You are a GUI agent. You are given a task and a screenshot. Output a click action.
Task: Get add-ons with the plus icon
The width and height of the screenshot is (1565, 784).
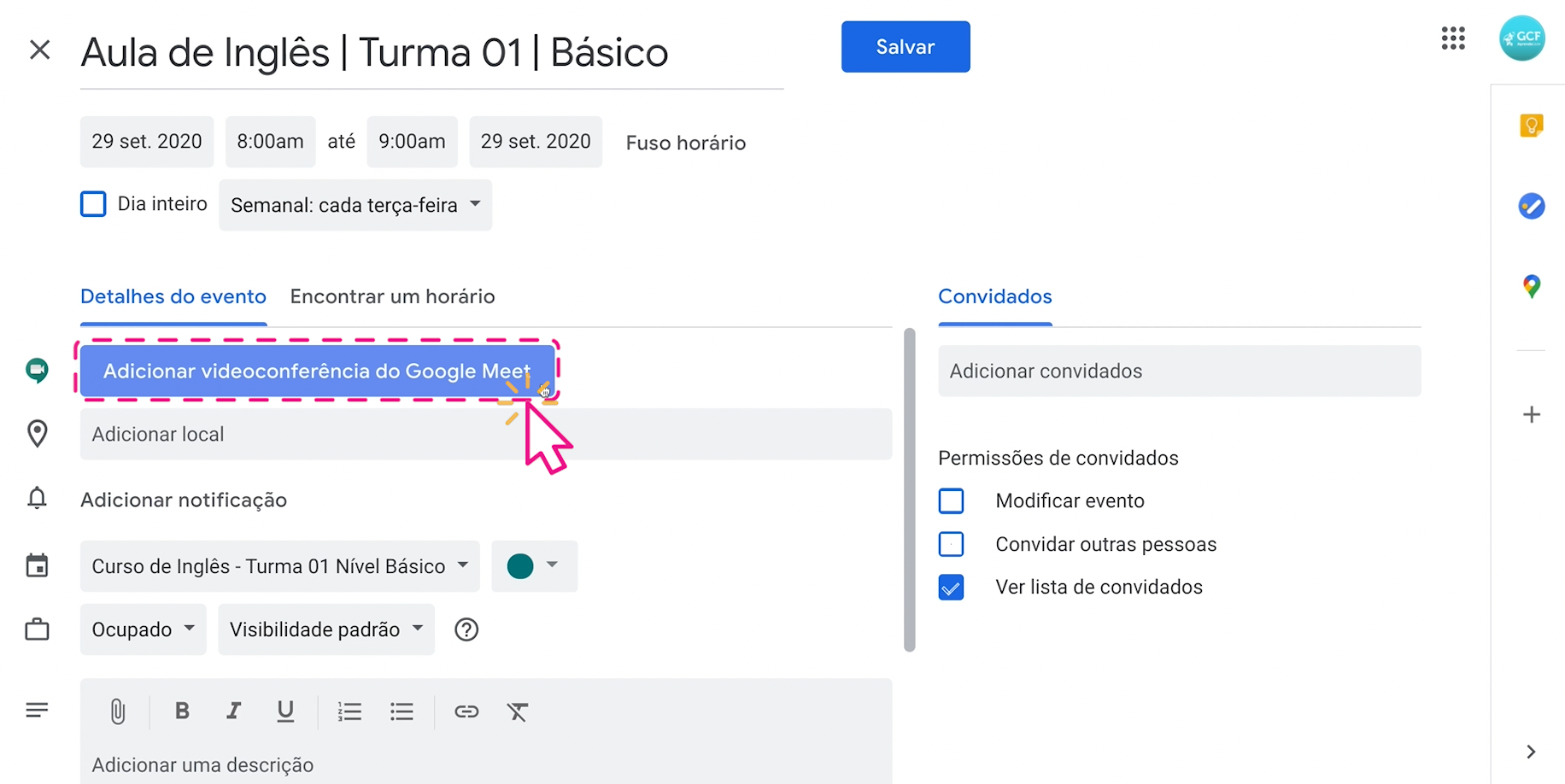click(x=1531, y=415)
